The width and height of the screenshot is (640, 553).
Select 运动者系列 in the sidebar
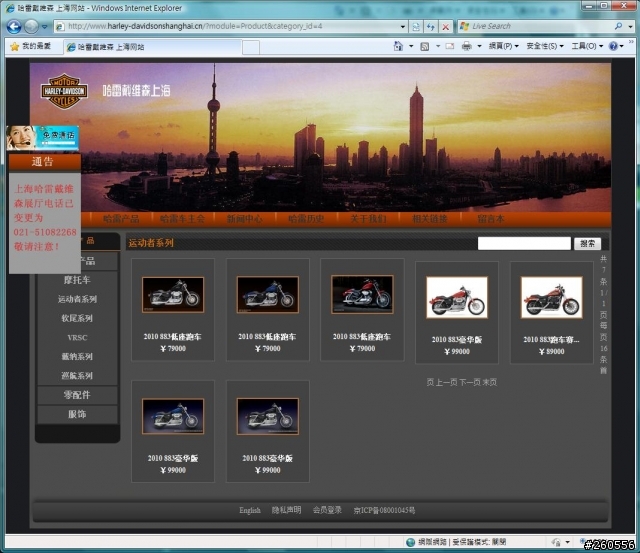point(77,299)
